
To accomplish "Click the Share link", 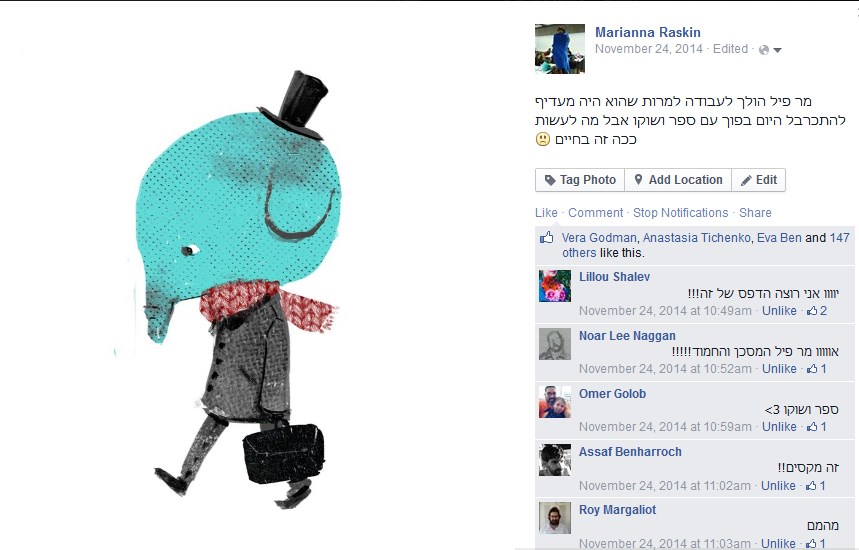I will (755, 213).
